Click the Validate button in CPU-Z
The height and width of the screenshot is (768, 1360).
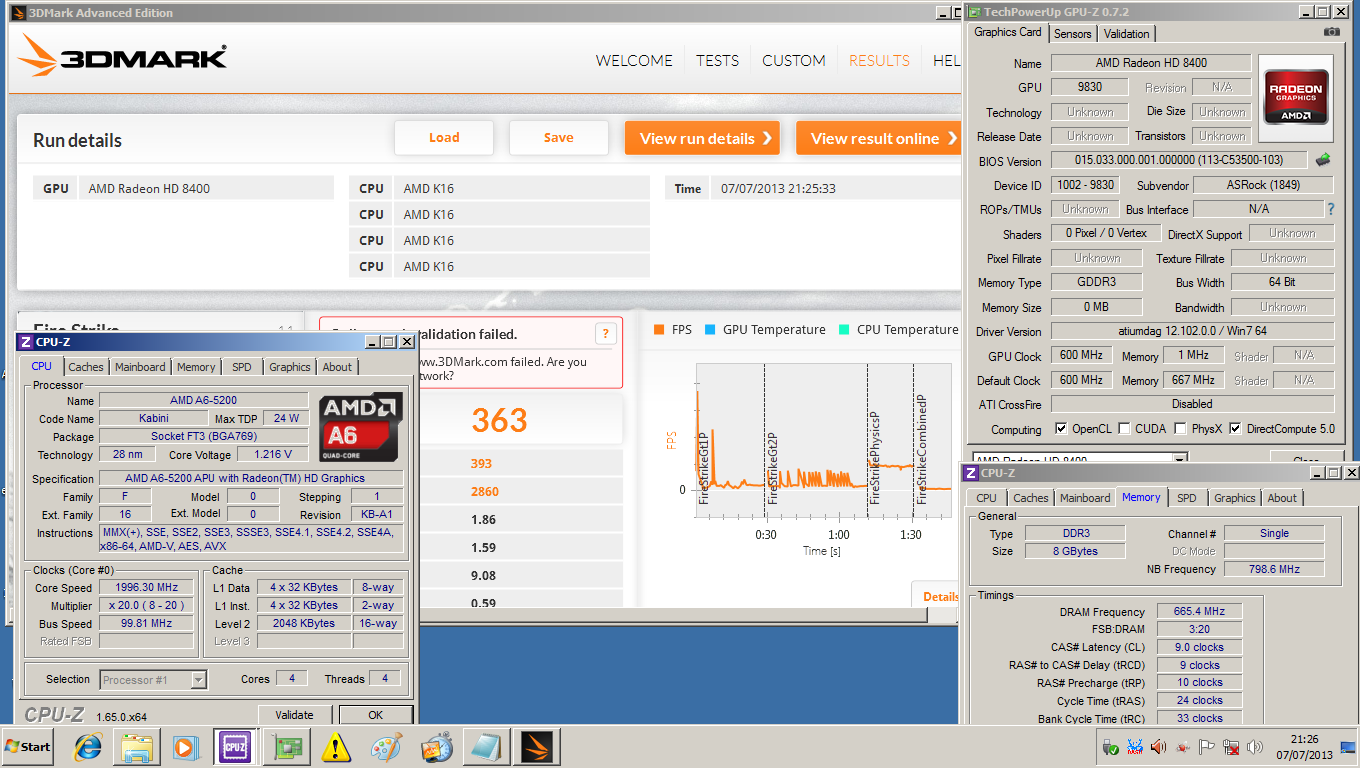coord(295,715)
